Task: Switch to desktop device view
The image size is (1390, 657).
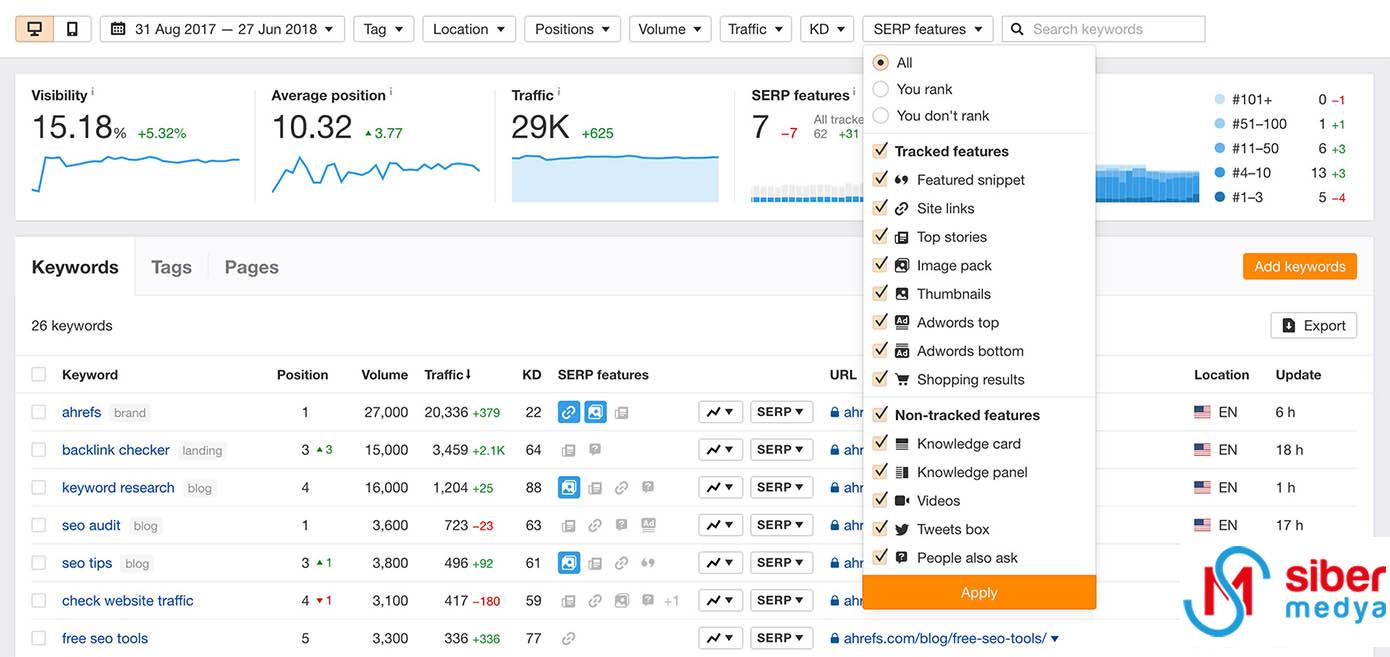Action: pyautogui.click(x=35, y=29)
